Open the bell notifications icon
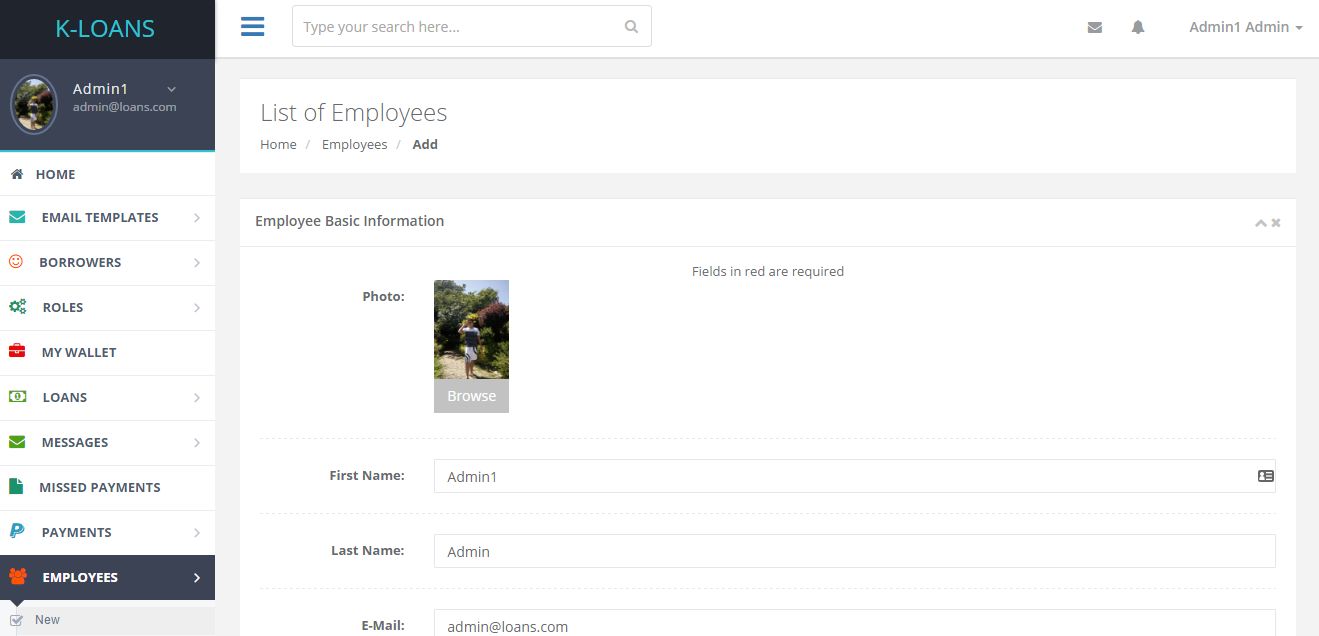 (x=1138, y=28)
